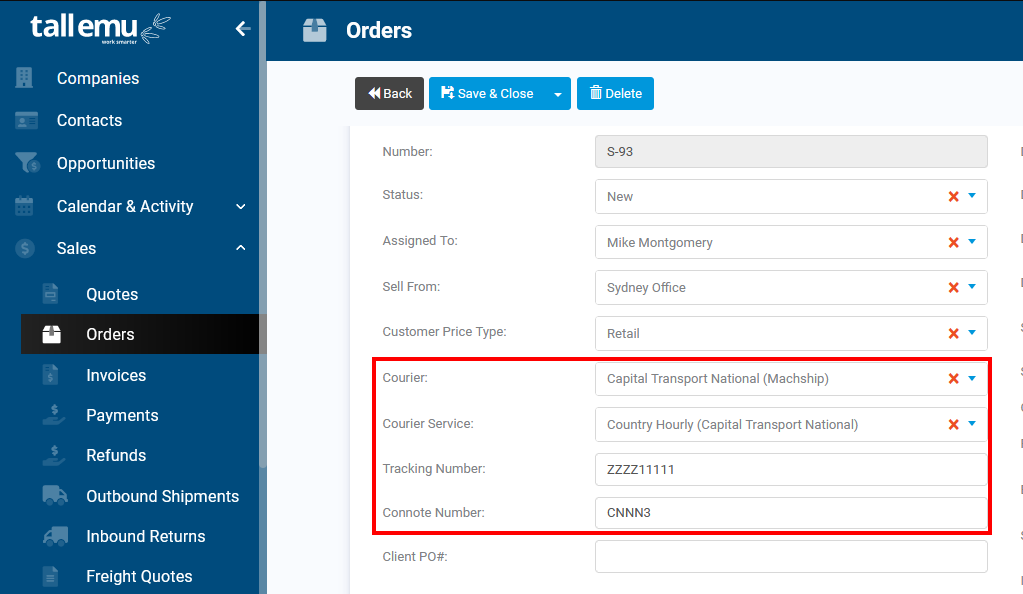This screenshot has width=1023, height=594.
Task: Click the Refunds hand icon
Action: click(53, 455)
